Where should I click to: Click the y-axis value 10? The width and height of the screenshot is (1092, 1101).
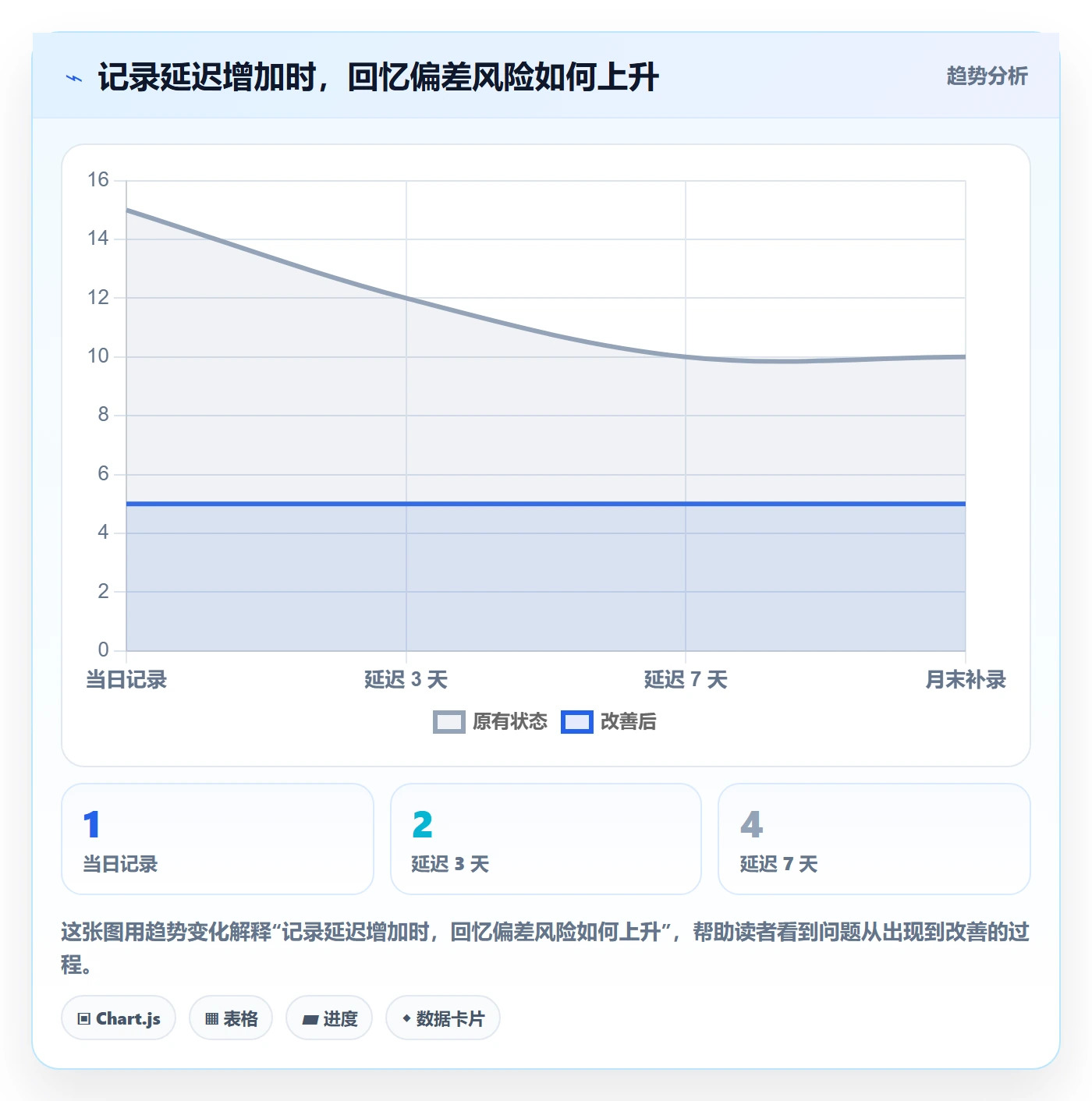[x=98, y=356]
